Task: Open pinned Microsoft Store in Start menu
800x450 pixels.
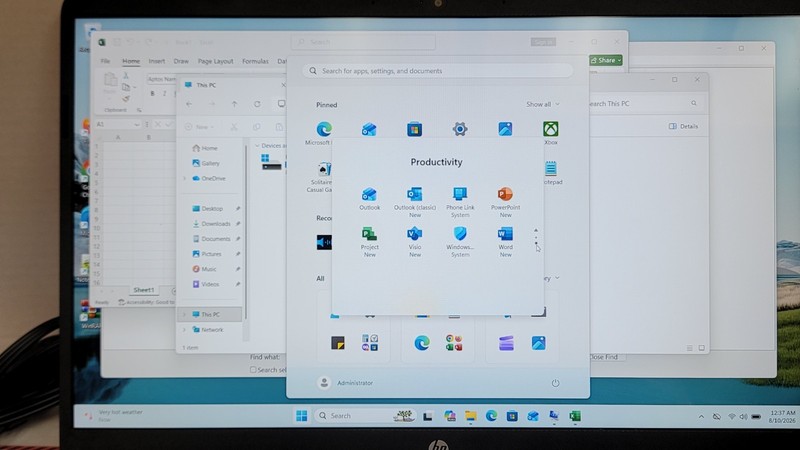Action: click(x=414, y=129)
